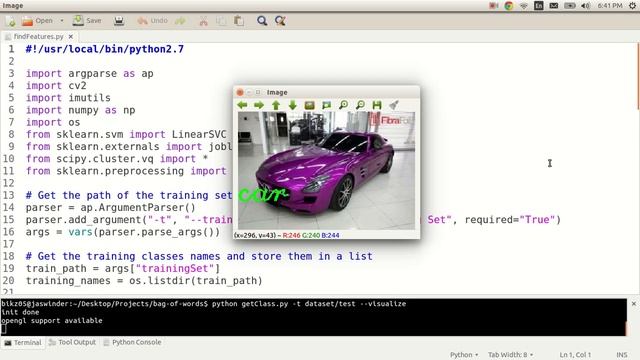The width and height of the screenshot is (640, 360).
Task: Click the pixel coordinates status in Image window
Action: click(286, 235)
